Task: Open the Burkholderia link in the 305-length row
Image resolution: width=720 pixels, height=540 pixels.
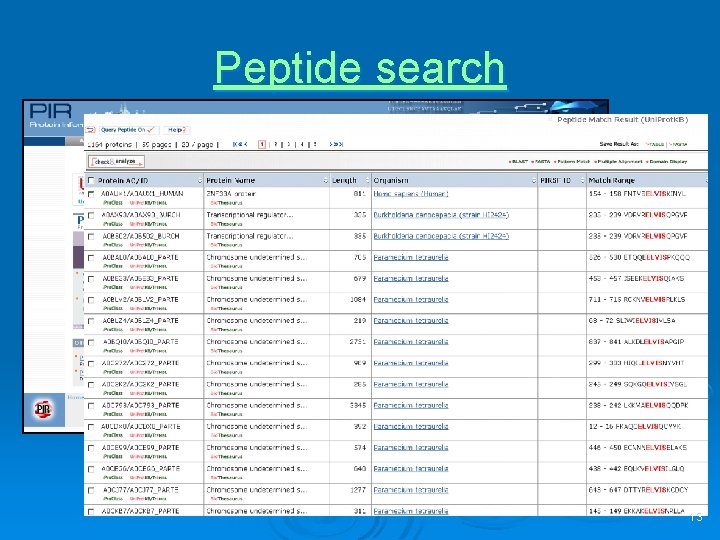Action: [x=441, y=215]
